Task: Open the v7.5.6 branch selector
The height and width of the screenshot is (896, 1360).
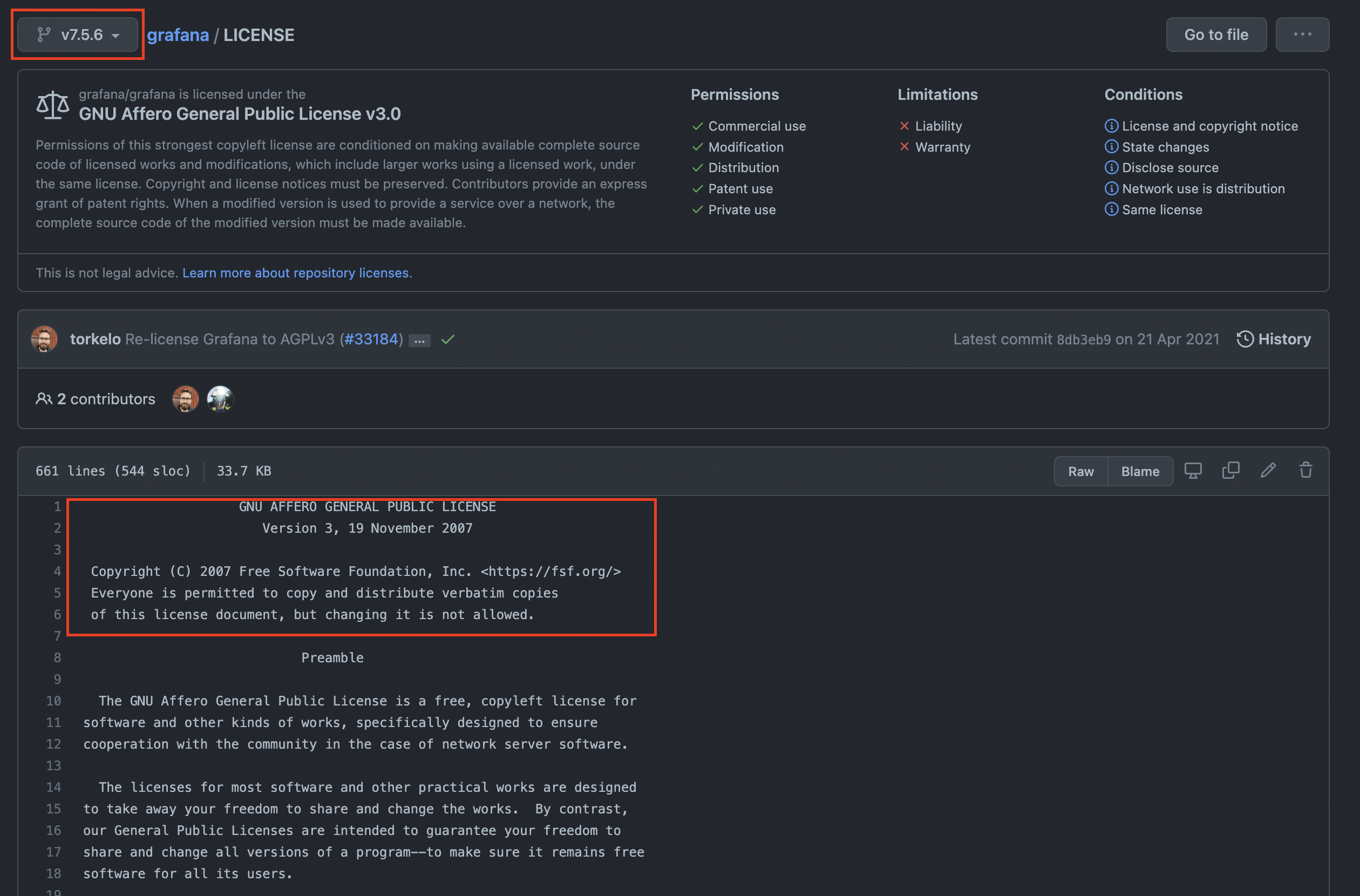Action: pyautogui.click(x=77, y=35)
